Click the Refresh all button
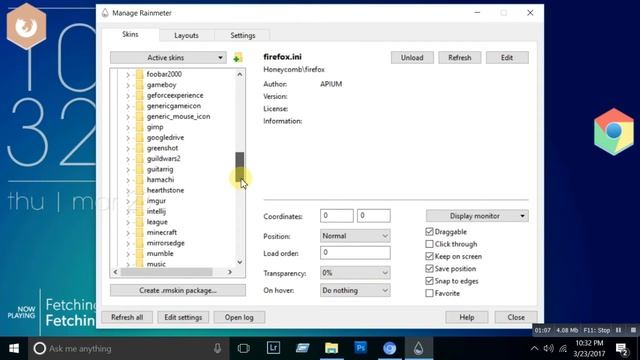640x360 pixels. coord(127,317)
